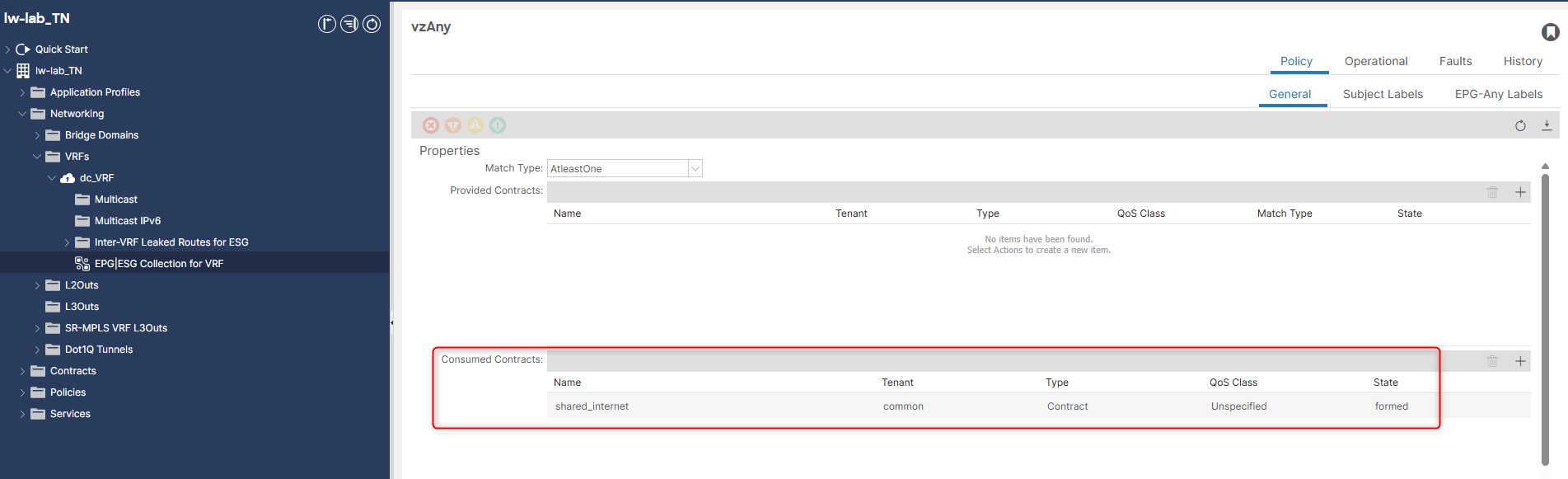The height and width of the screenshot is (479, 1568).
Task: Switch to the Operational tab
Action: (1375, 61)
